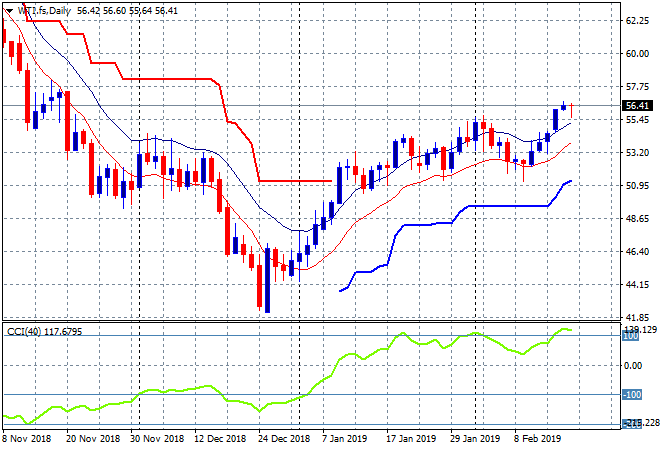660x450 pixels.
Task: Click the 12 Dec 2018 date label
Action: 220,439
